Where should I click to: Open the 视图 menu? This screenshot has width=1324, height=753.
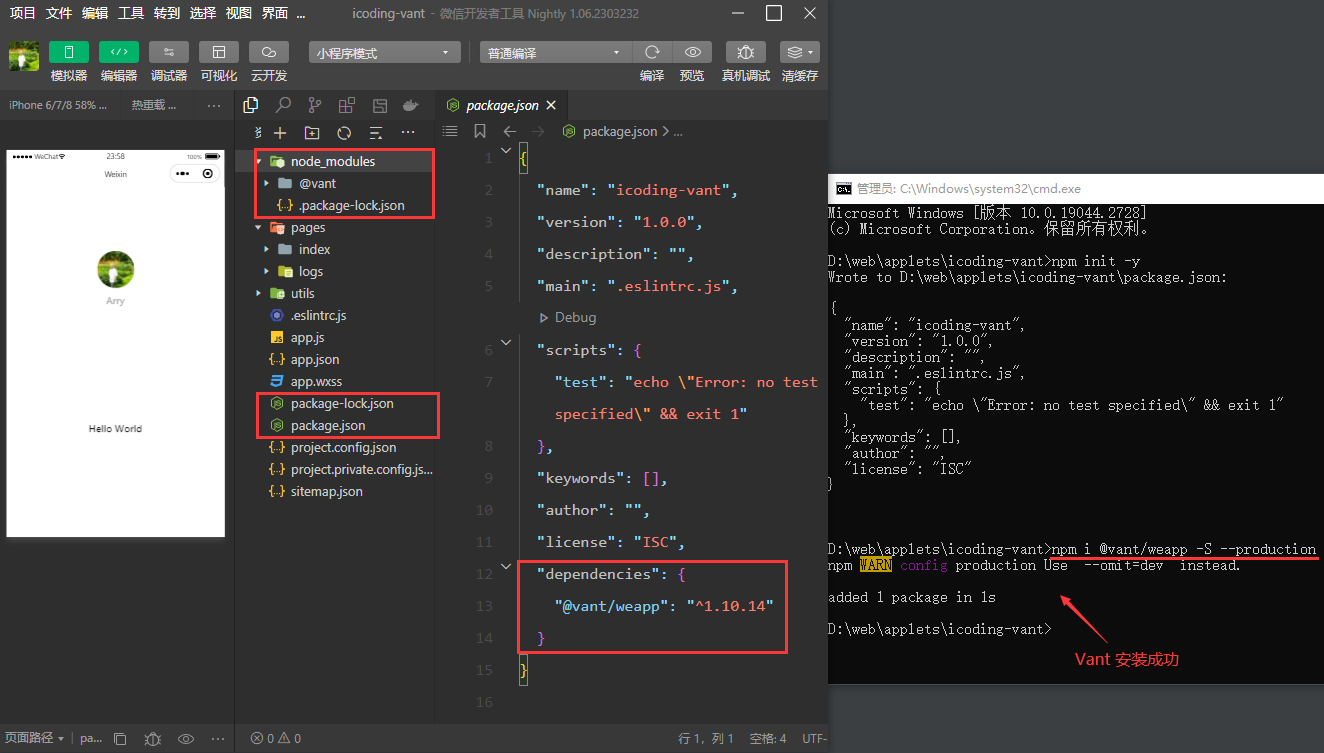(239, 13)
